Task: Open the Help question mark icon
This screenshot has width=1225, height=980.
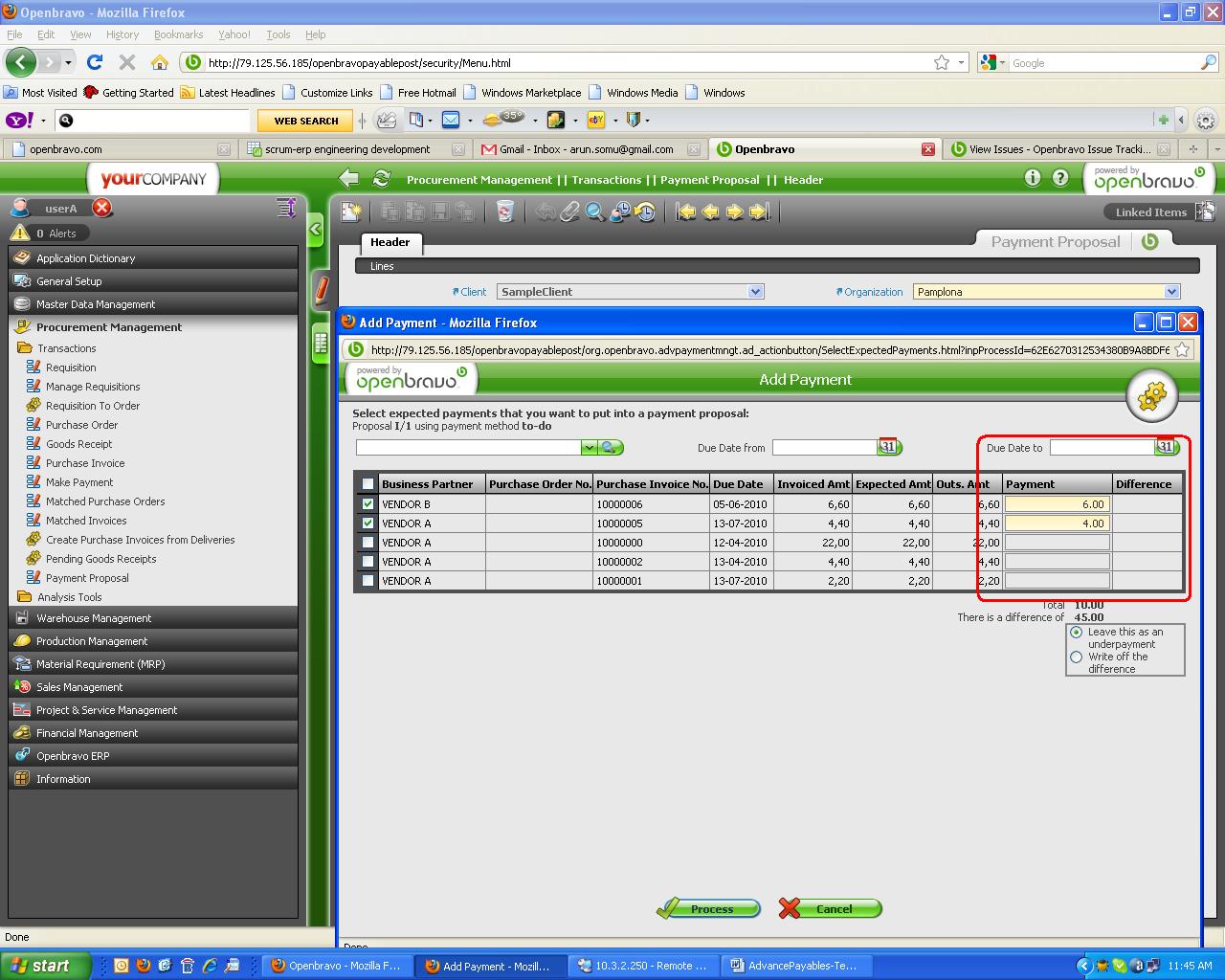Action: point(1060,178)
